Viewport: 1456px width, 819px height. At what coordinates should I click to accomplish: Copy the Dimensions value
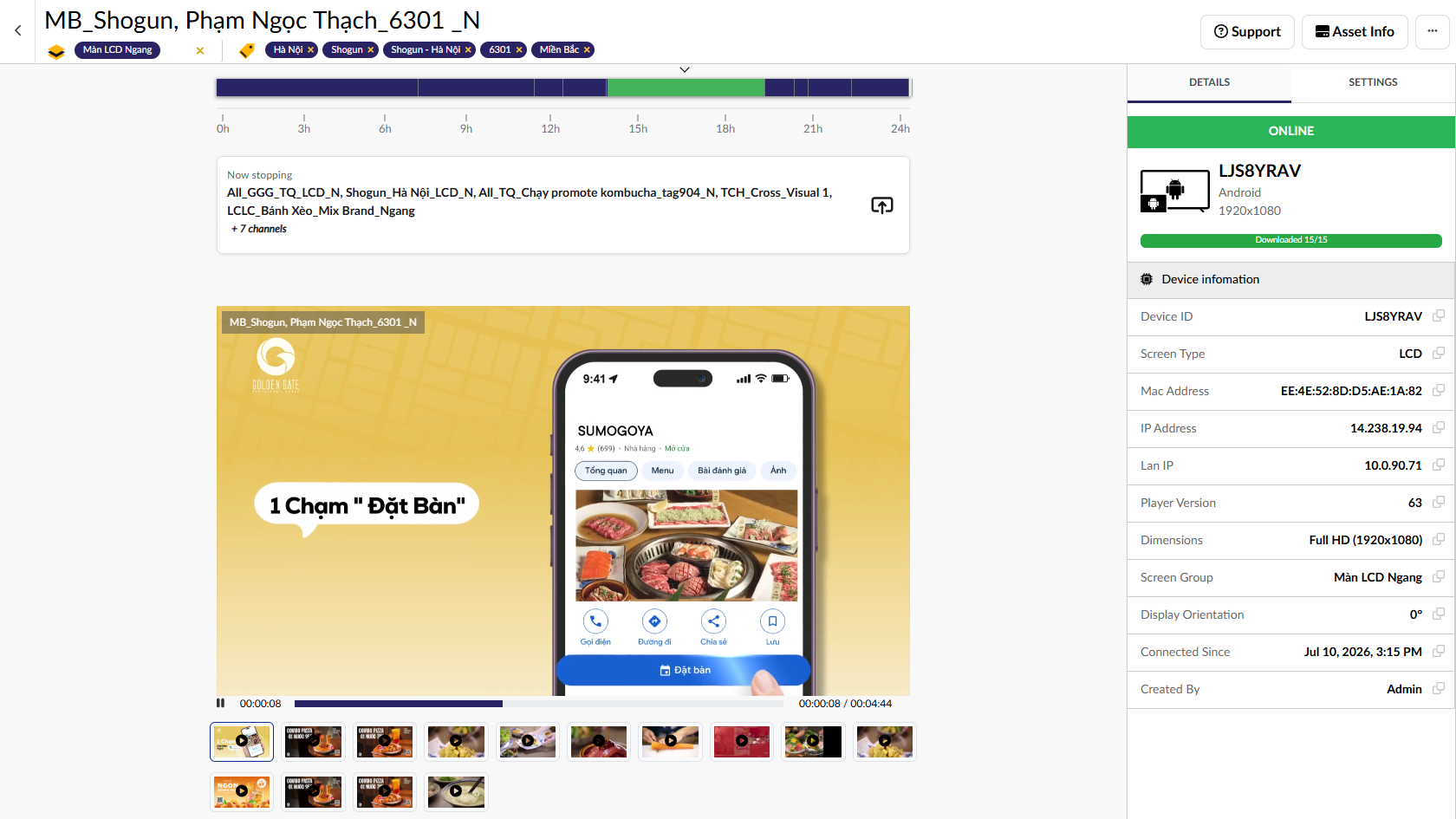point(1439,539)
